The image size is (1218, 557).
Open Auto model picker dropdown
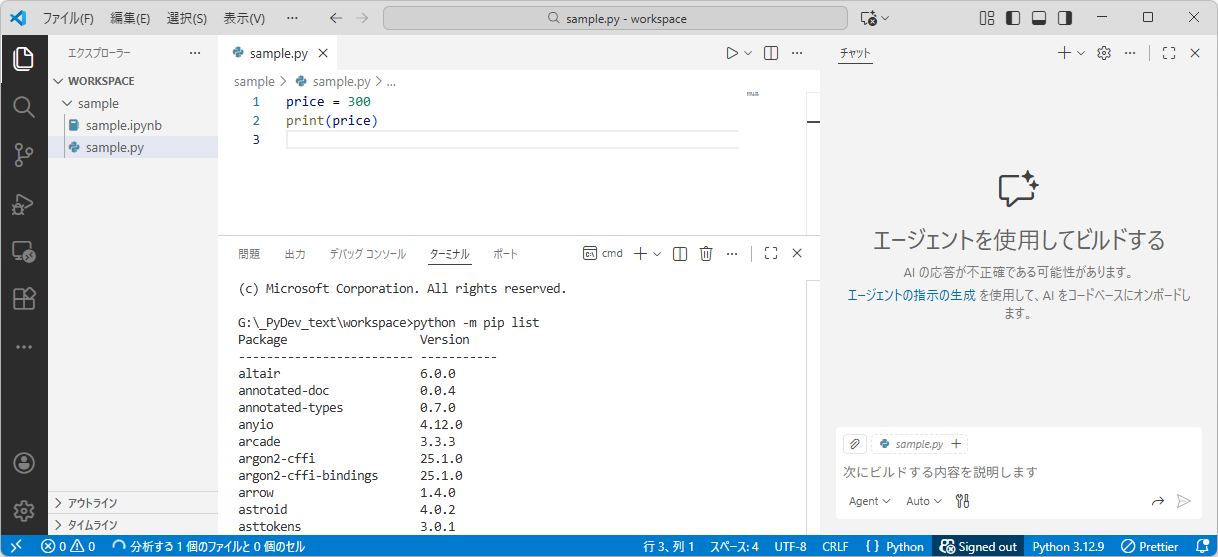(x=924, y=501)
